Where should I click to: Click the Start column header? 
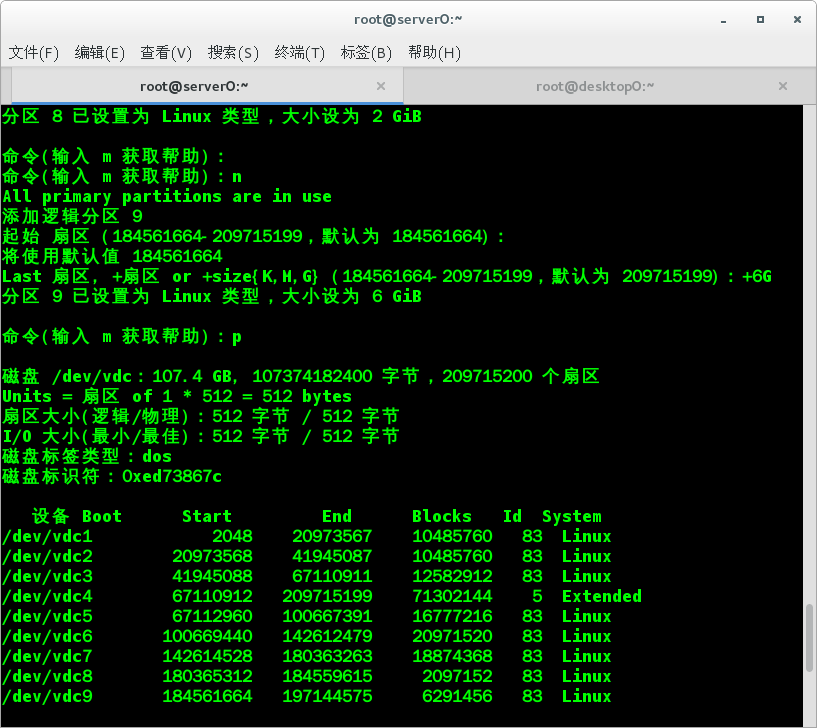click(x=207, y=516)
